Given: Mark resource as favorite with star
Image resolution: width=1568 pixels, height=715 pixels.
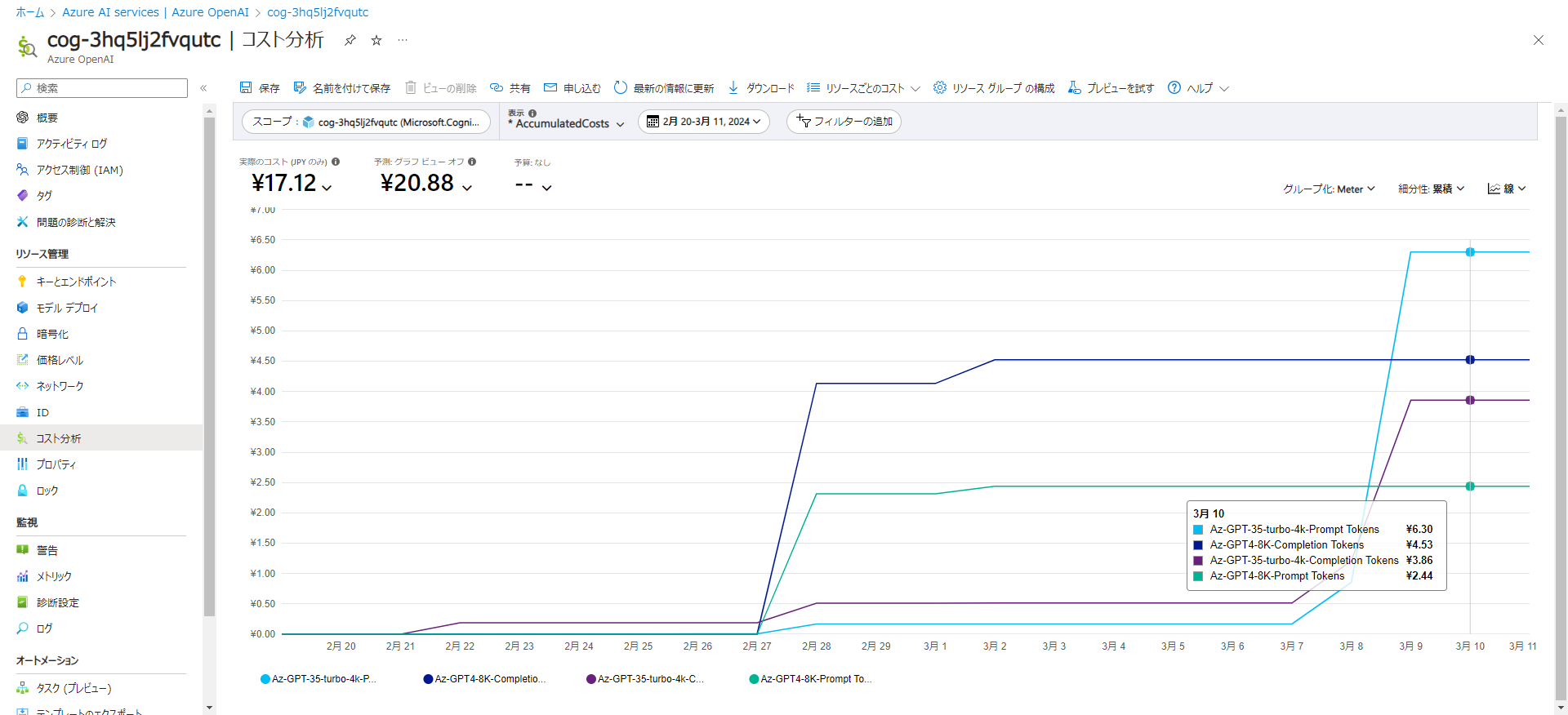Looking at the screenshot, I should pyautogui.click(x=376, y=40).
